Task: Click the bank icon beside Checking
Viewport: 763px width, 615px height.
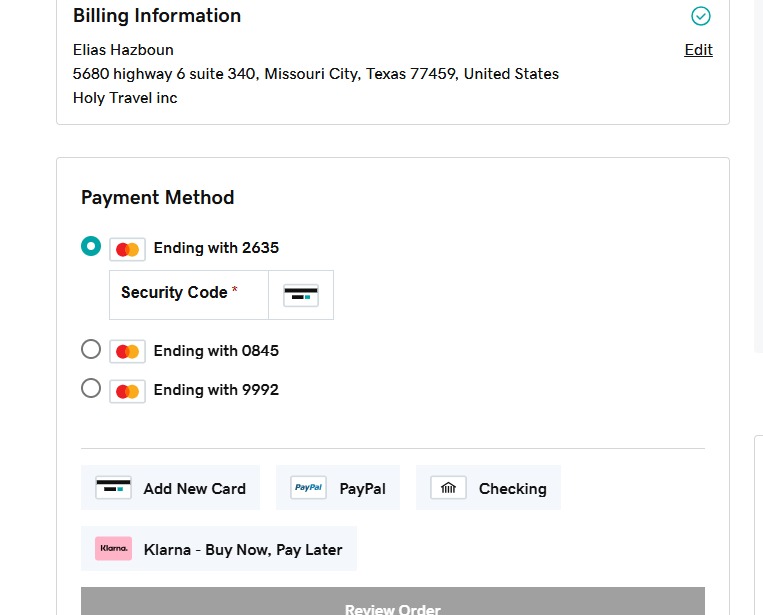Action: pyautogui.click(x=448, y=488)
